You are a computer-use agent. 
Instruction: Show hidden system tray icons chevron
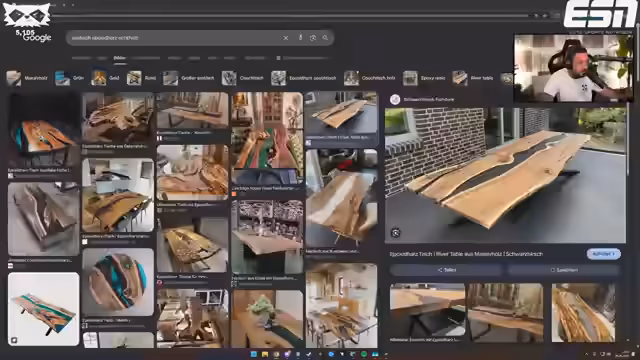[x=587, y=354]
